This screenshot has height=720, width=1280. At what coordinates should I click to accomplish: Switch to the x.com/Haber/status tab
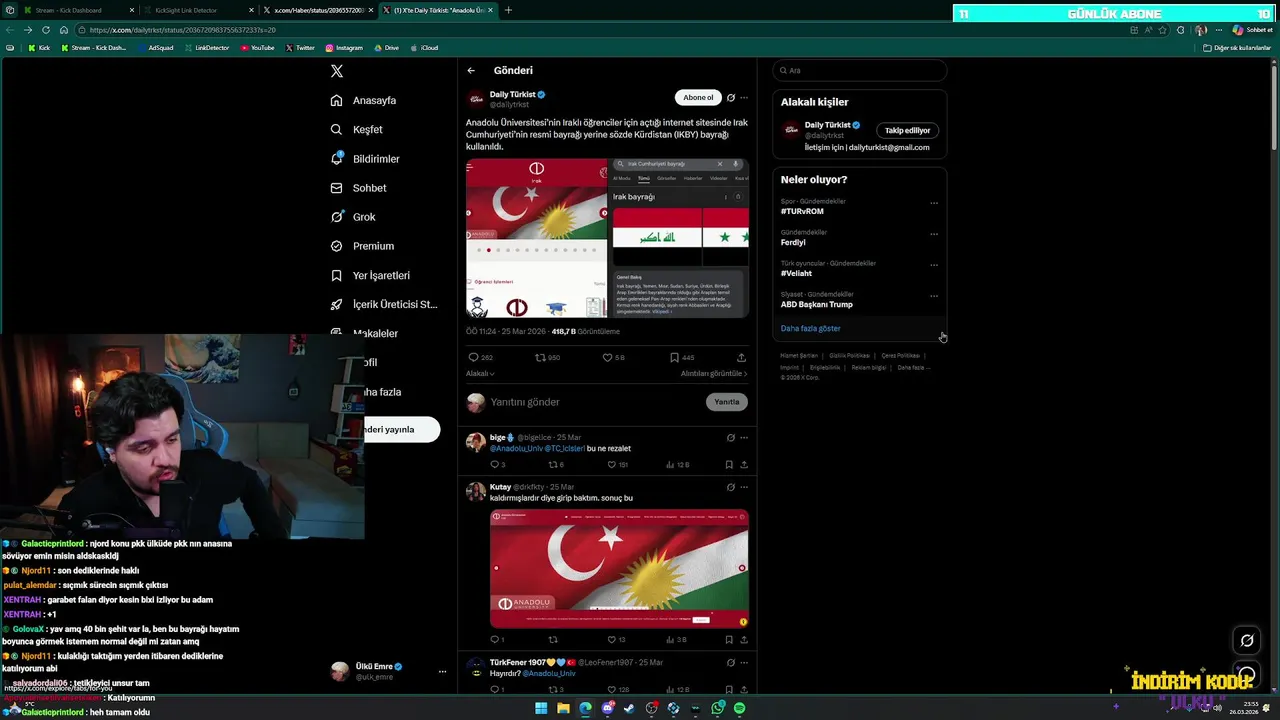pos(320,10)
